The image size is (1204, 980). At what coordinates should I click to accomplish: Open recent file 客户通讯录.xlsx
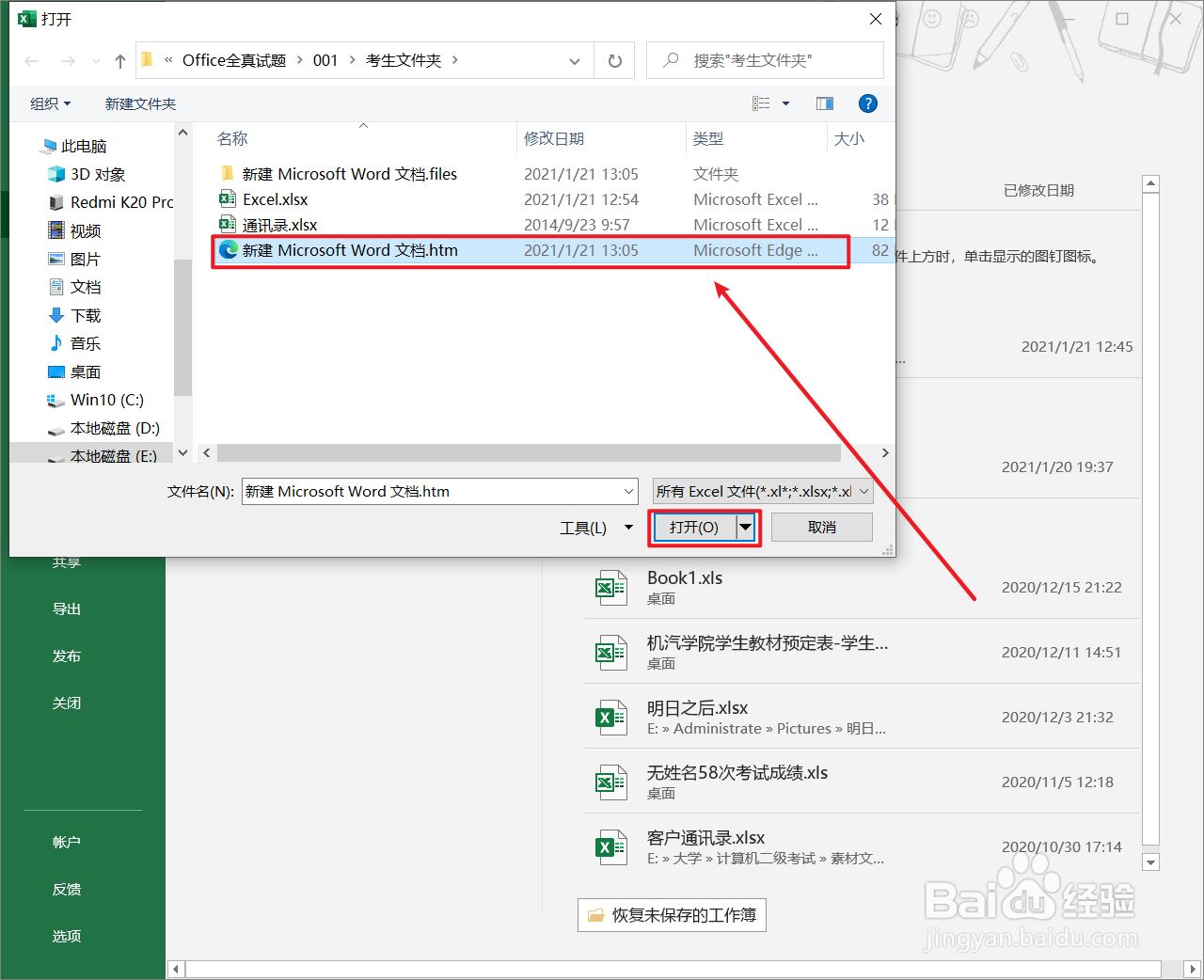tap(861, 846)
